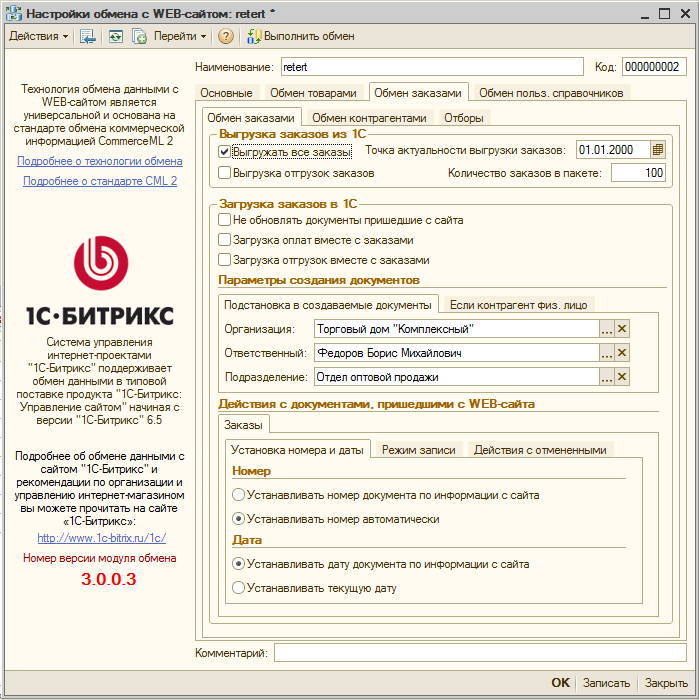
Task: Clear the Организация field with X
Action: click(x=622, y=329)
